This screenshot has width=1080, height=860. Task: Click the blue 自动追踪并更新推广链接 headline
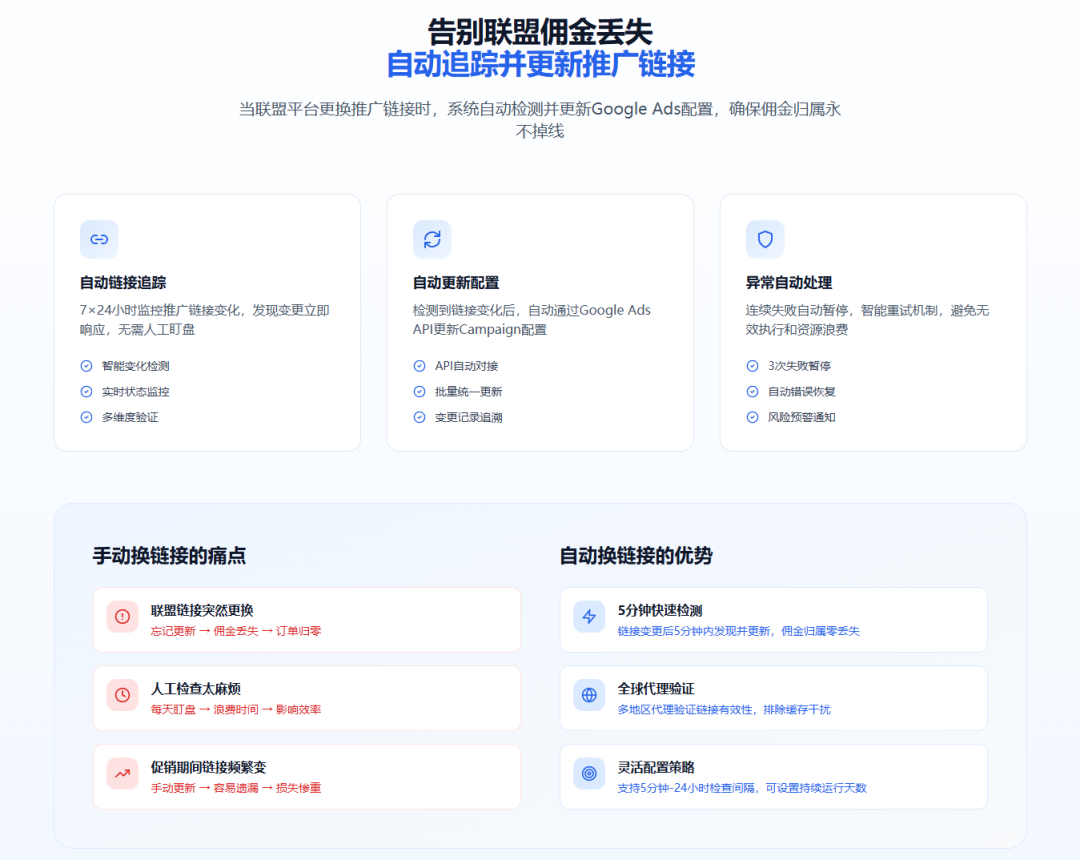[x=540, y=65]
